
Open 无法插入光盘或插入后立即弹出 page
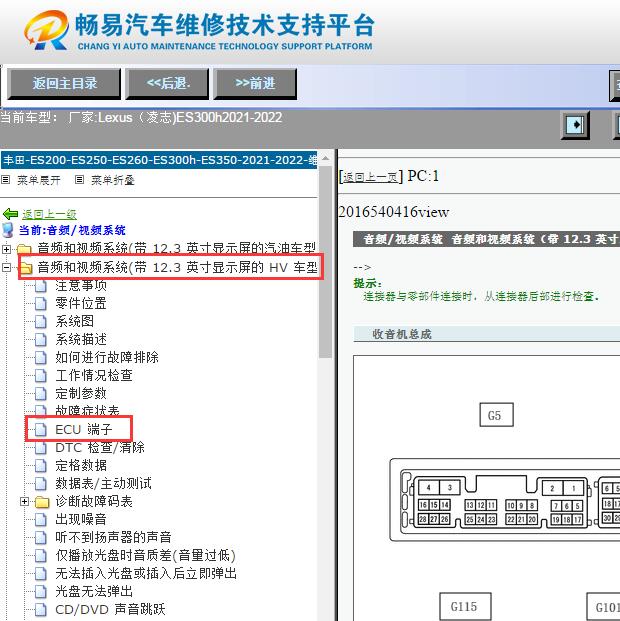(146, 573)
